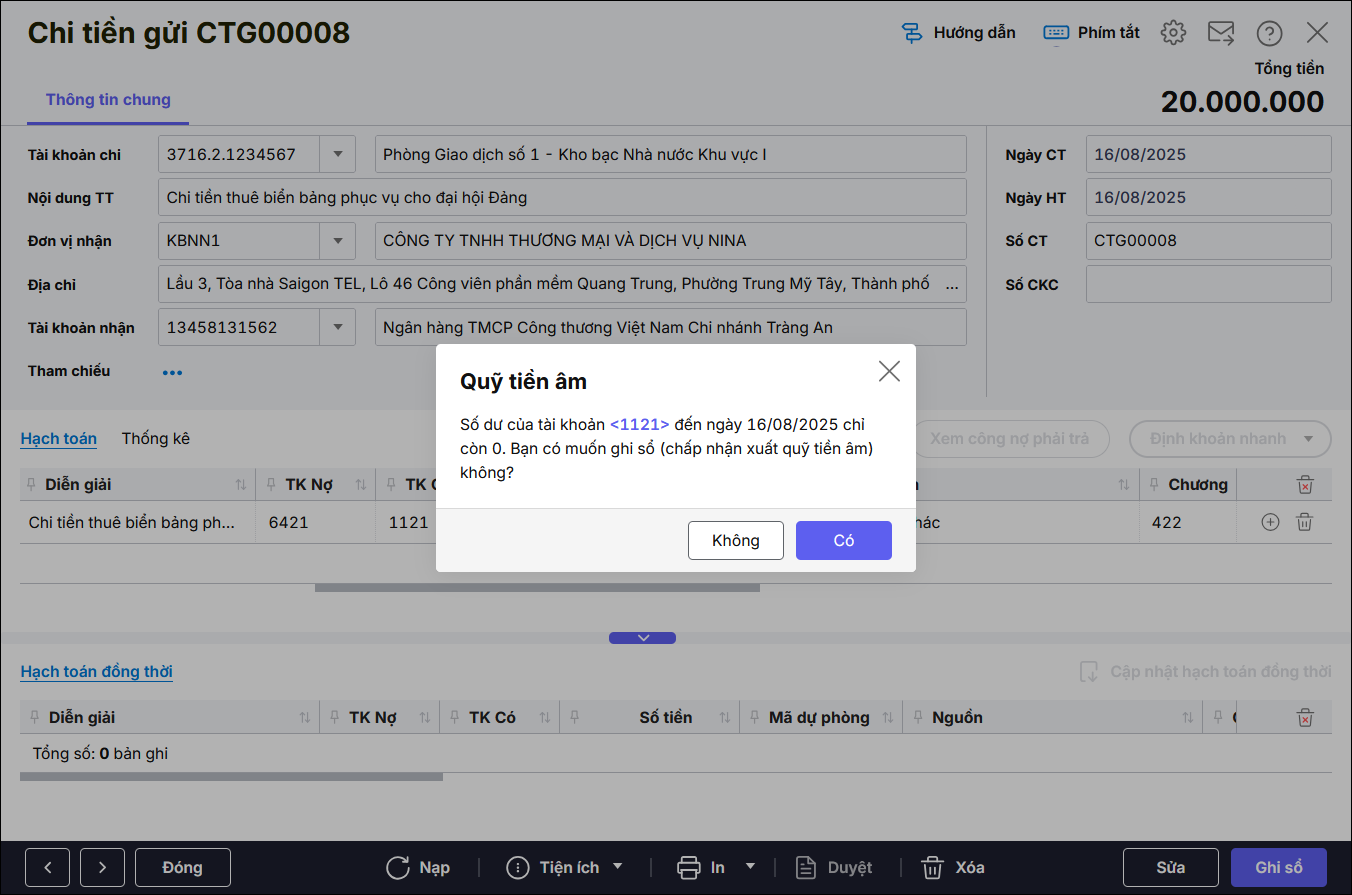Click the Đóng close button
Screen dimensions: 1352x895
(x=183, y=868)
